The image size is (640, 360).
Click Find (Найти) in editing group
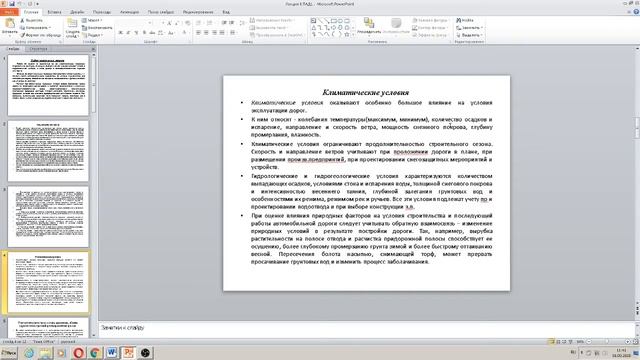(465, 20)
